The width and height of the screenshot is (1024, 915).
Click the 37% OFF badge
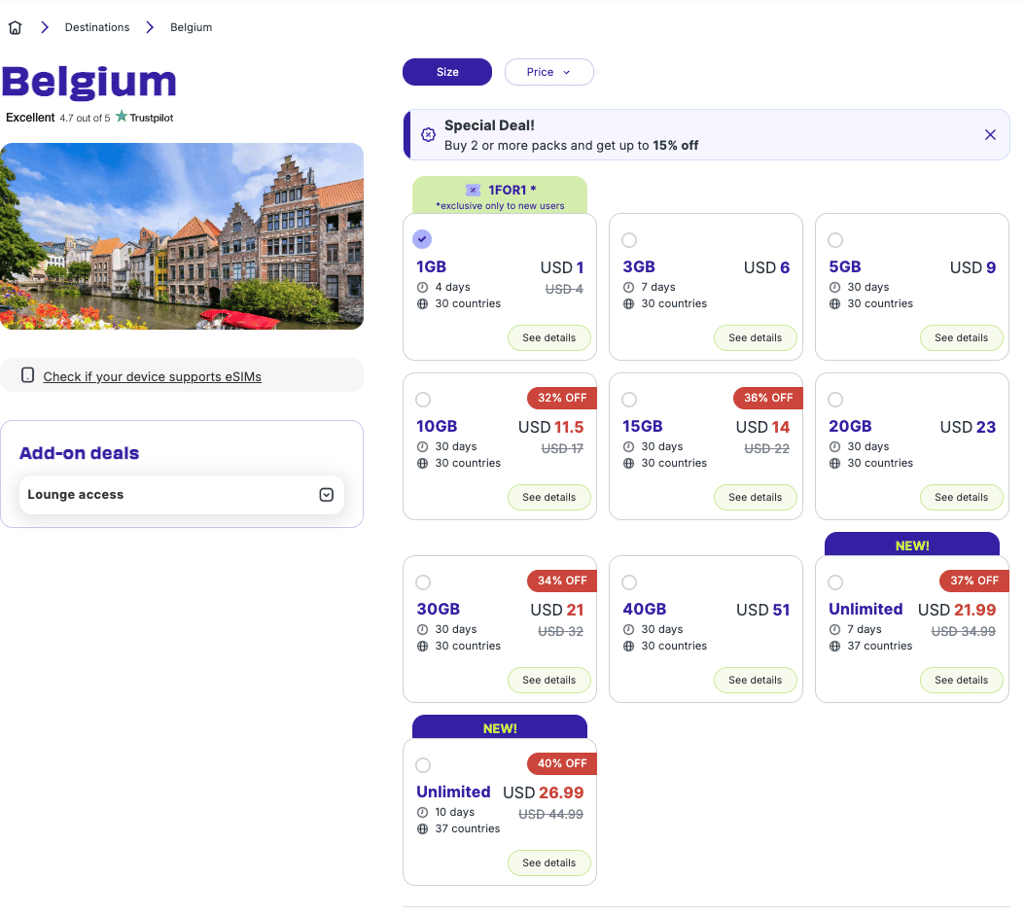[974, 581]
